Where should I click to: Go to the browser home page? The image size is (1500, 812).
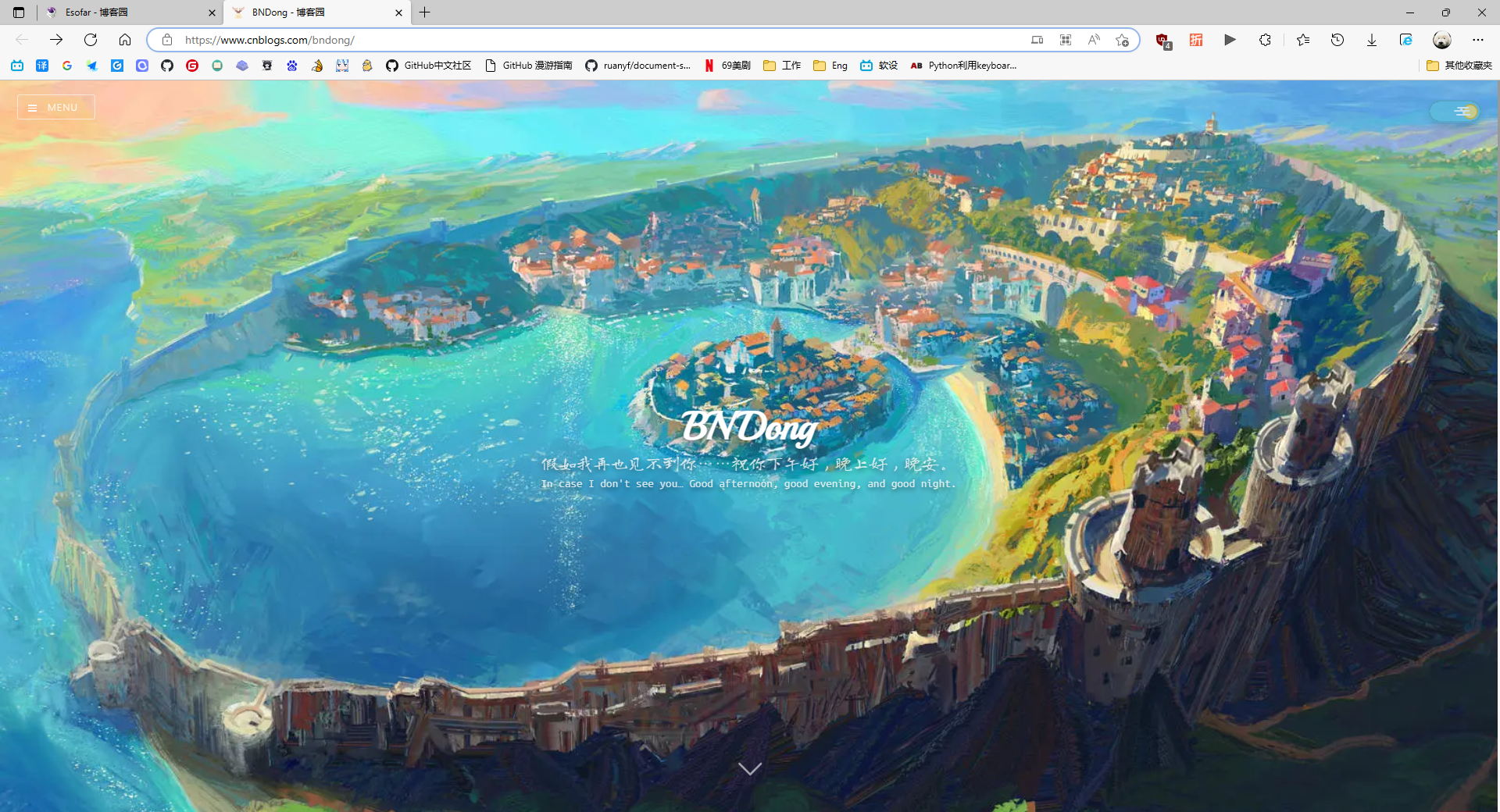(125, 40)
